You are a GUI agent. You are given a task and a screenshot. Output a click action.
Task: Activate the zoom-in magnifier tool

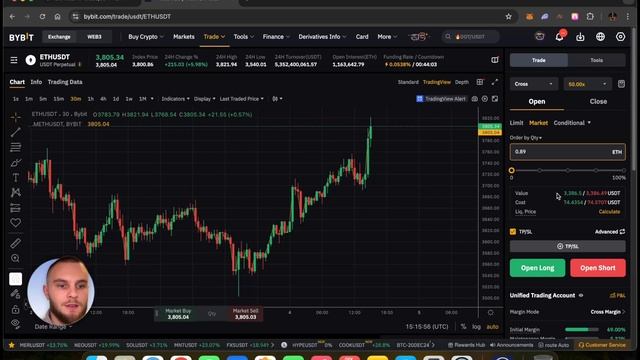point(16,258)
